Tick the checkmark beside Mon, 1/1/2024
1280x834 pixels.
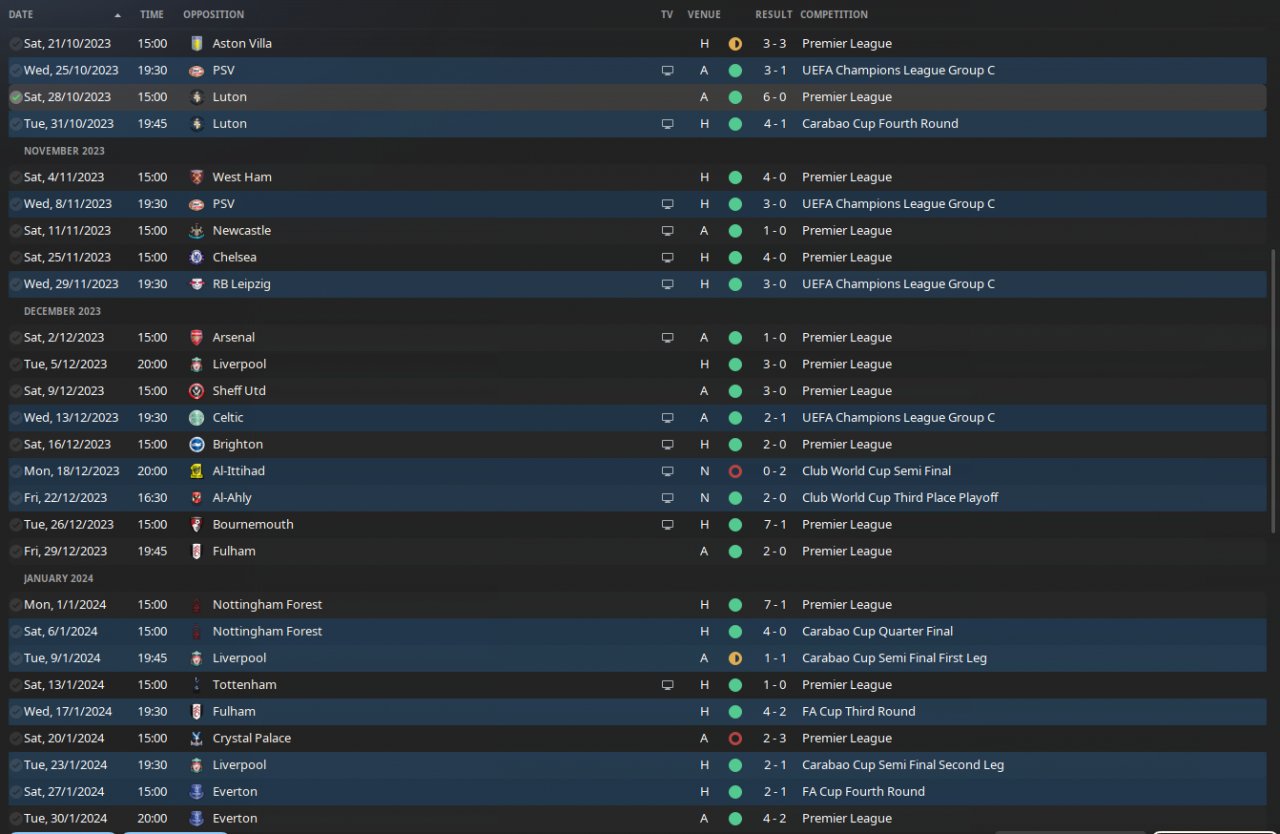click(x=15, y=605)
